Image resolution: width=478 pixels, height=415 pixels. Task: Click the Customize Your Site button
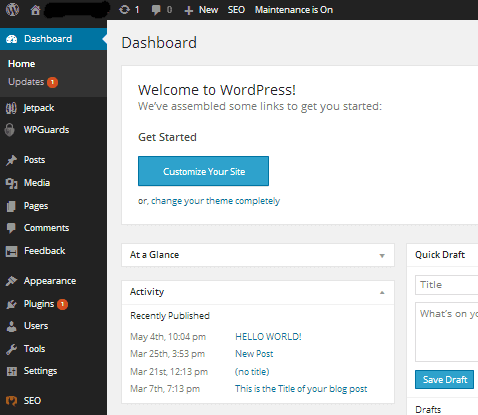coord(203,171)
